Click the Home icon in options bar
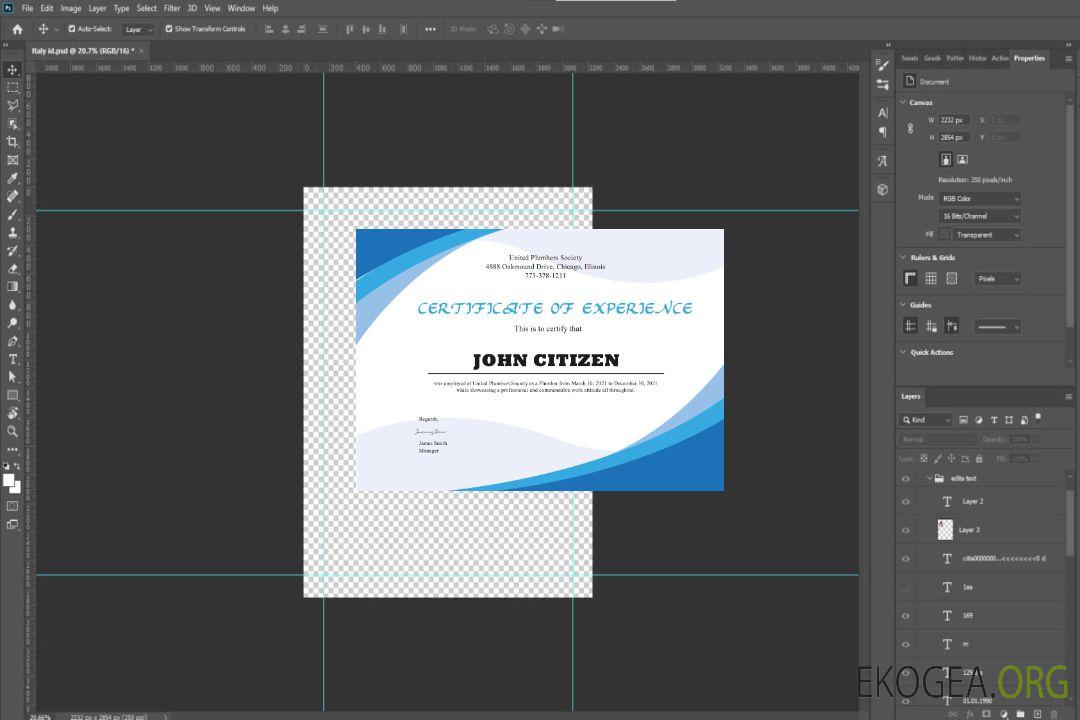Image resolution: width=1080 pixels, height=720 pixels. (17, 29)
